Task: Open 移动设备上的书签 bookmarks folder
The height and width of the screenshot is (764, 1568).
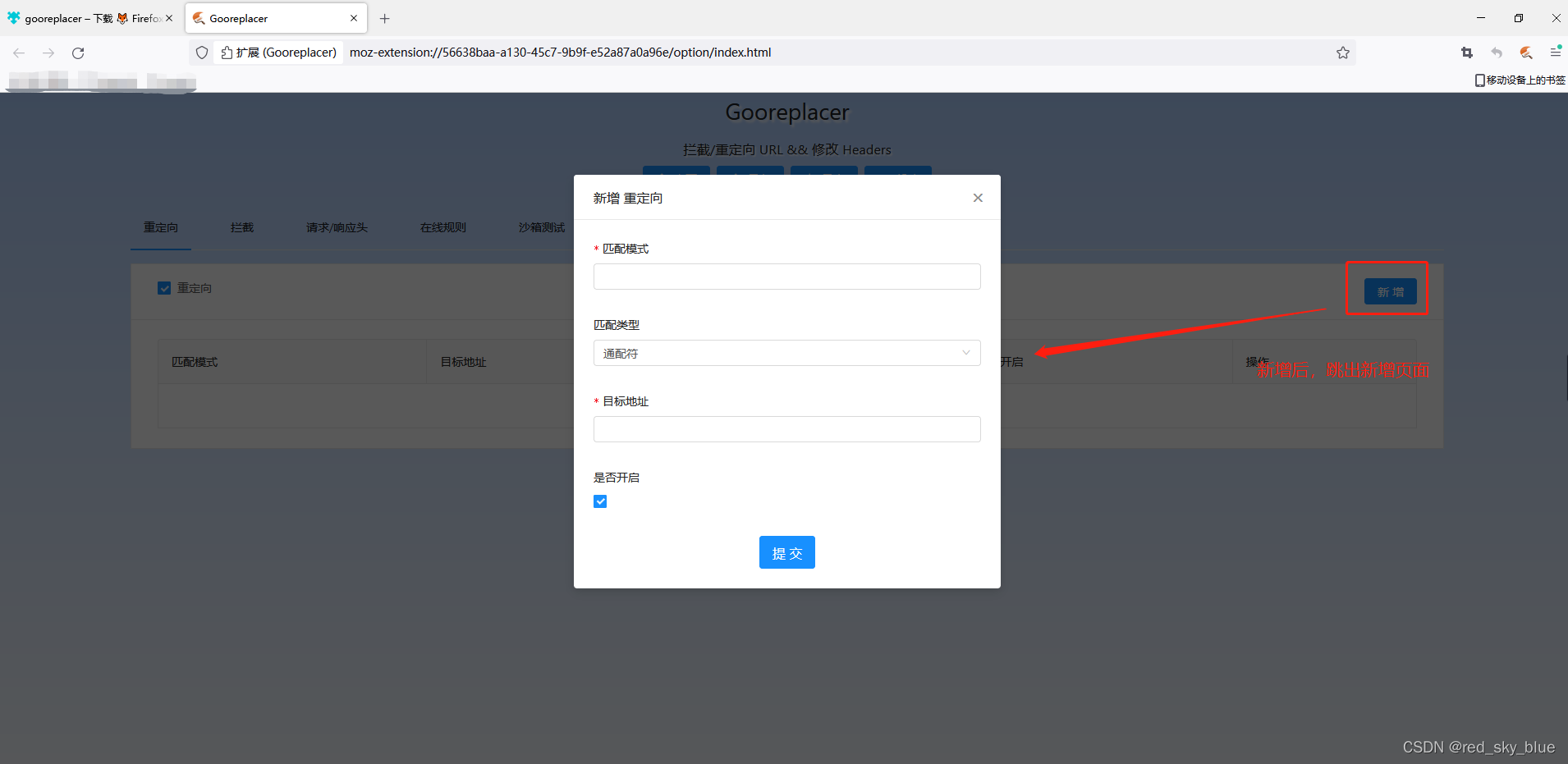Action: [1520, 80]
